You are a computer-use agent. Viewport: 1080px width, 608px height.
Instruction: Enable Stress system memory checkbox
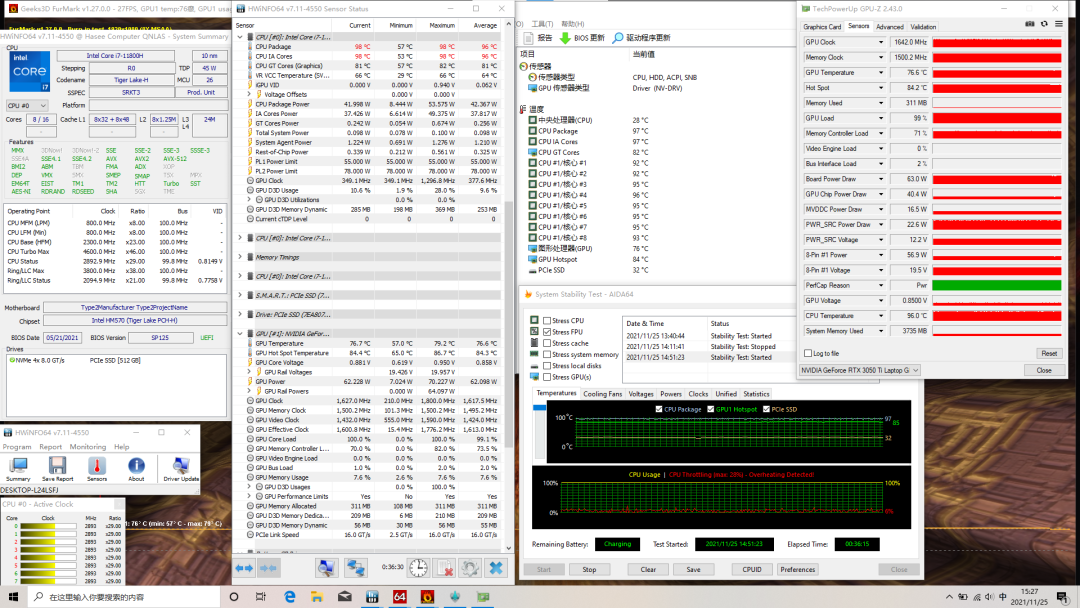(547, 355)
